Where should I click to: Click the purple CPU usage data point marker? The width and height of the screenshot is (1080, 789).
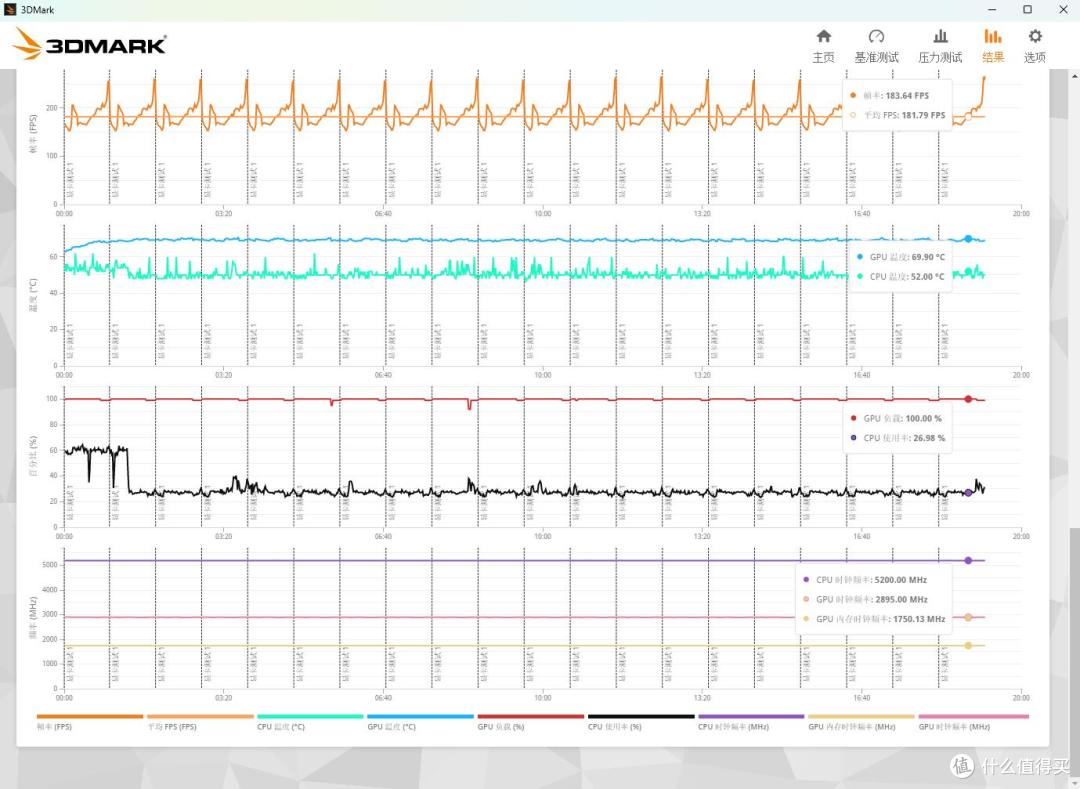968,493
